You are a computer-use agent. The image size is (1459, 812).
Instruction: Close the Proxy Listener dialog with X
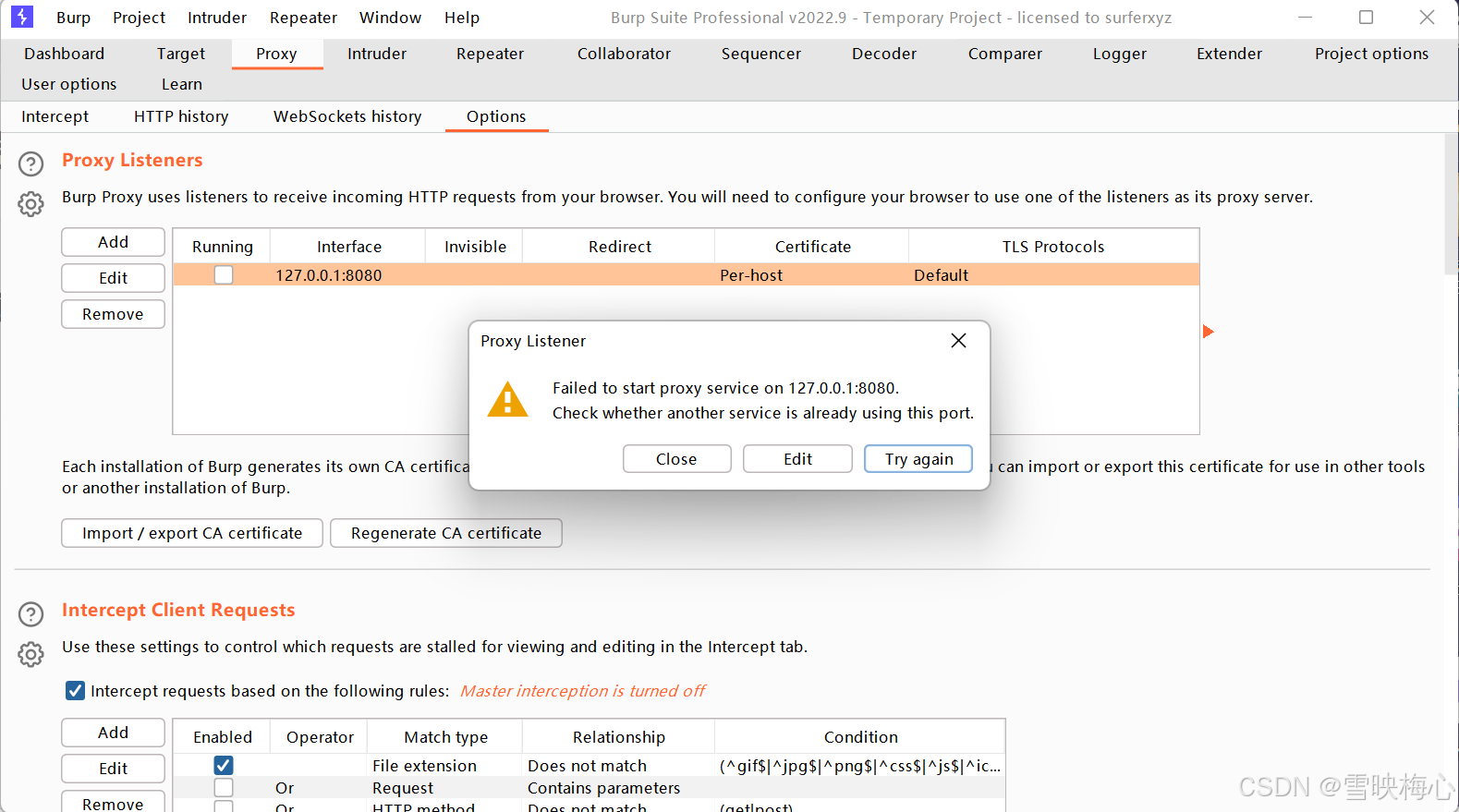pyautogui.click(x=958, y=341)
